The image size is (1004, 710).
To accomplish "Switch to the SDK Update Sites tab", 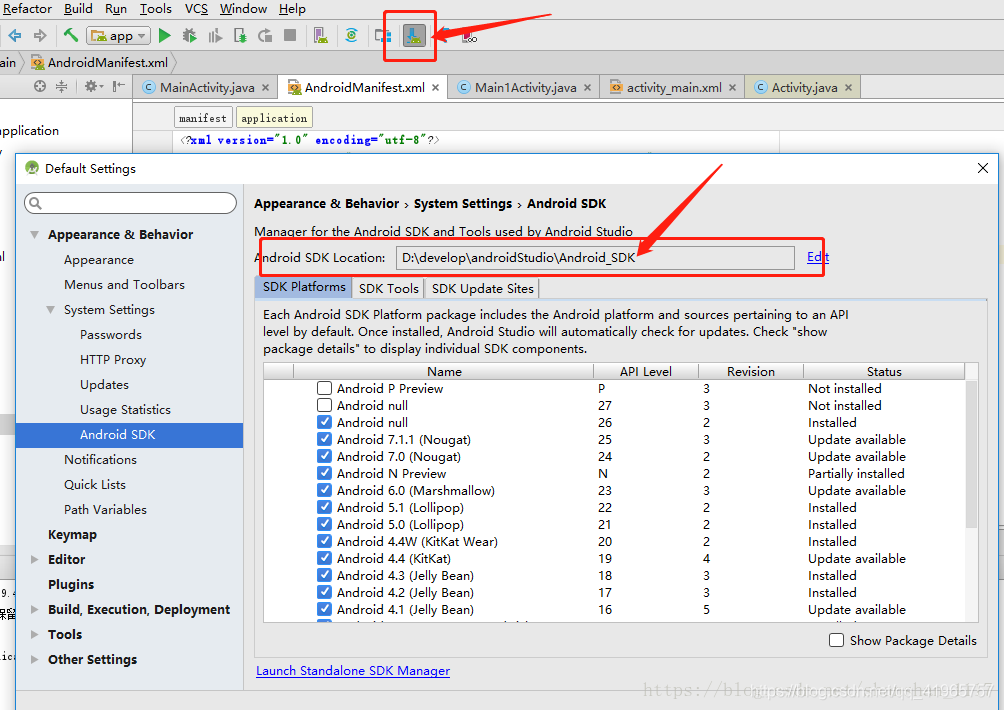I will [482, 288].
